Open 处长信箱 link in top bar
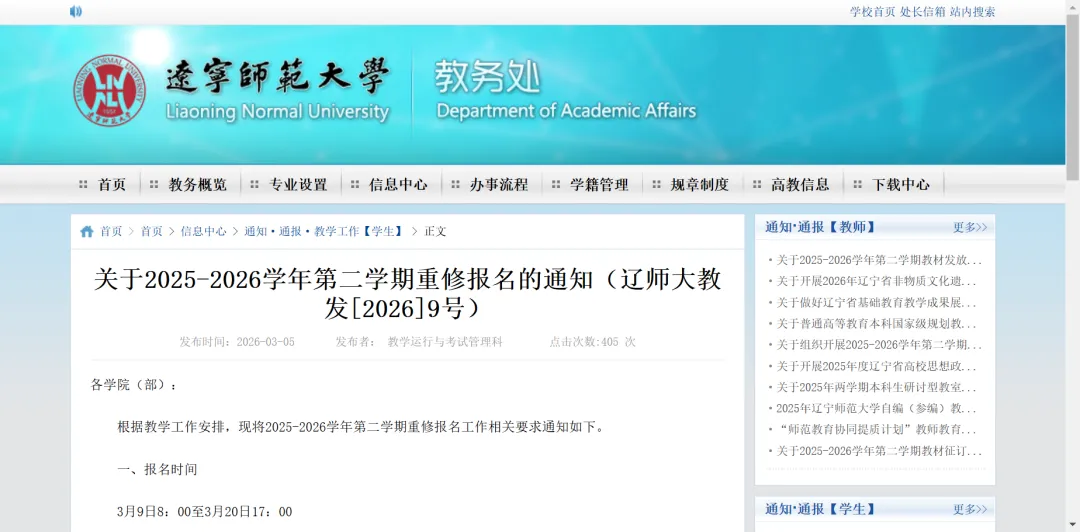This screenshot has height=532, width=1080. [x=923, y=12]
